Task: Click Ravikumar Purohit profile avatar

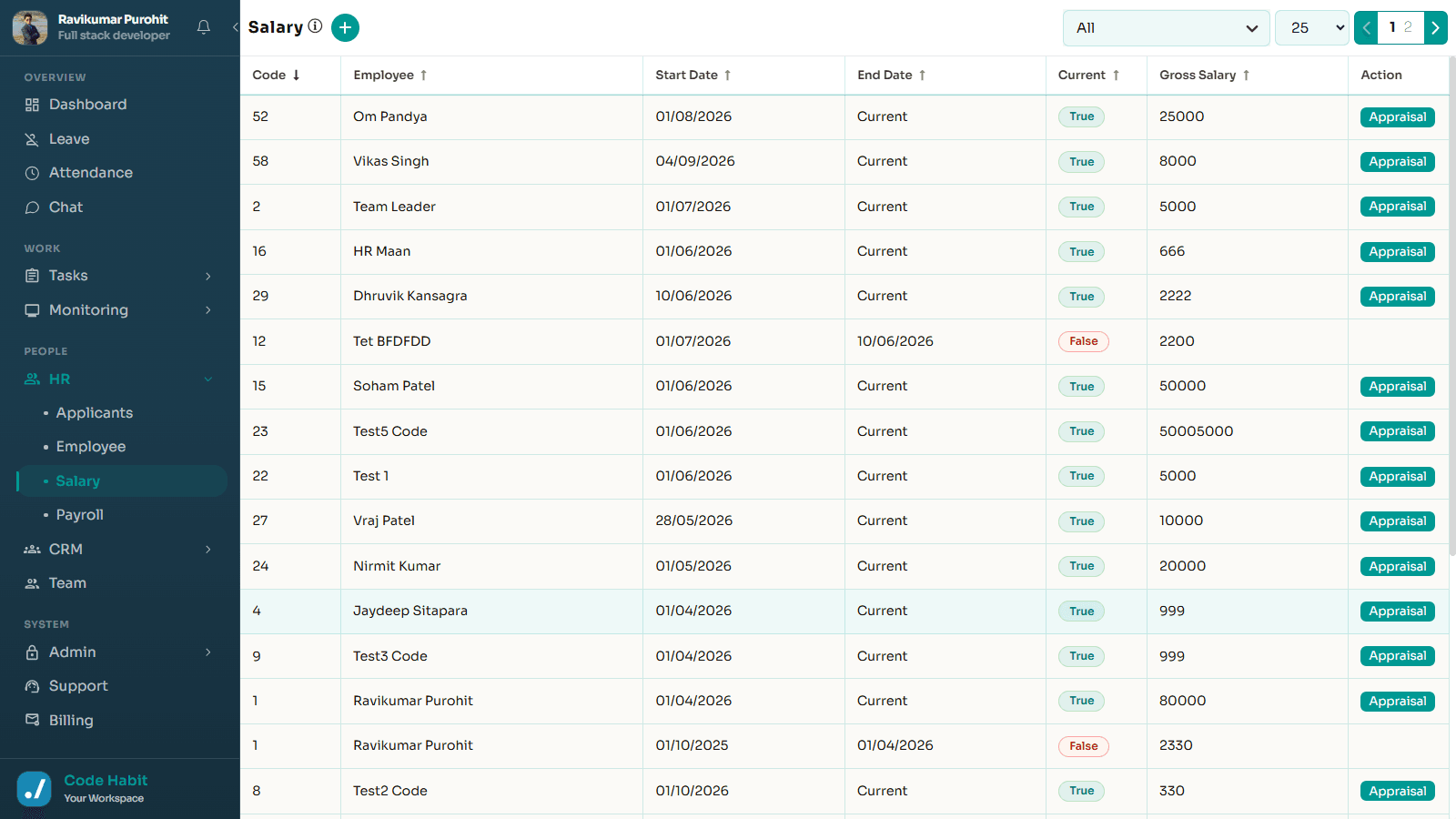Action: [x=30, y=28]
